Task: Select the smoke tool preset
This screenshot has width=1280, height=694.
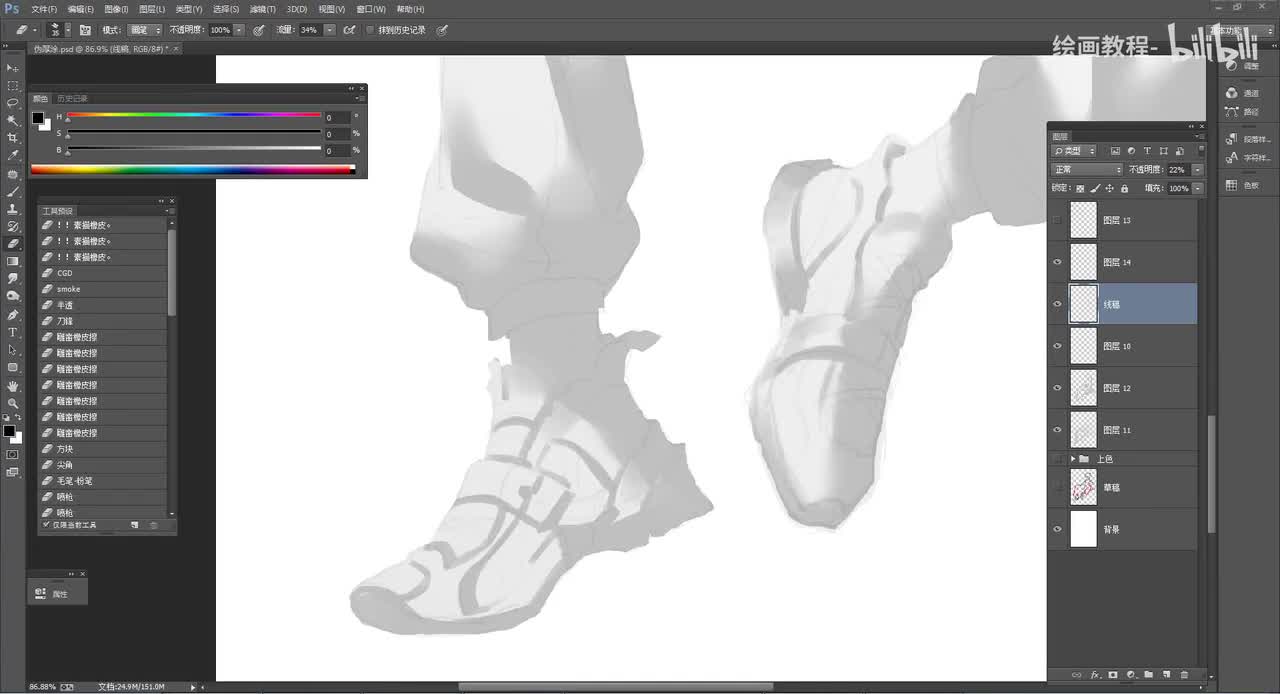Action: [103, 289]
